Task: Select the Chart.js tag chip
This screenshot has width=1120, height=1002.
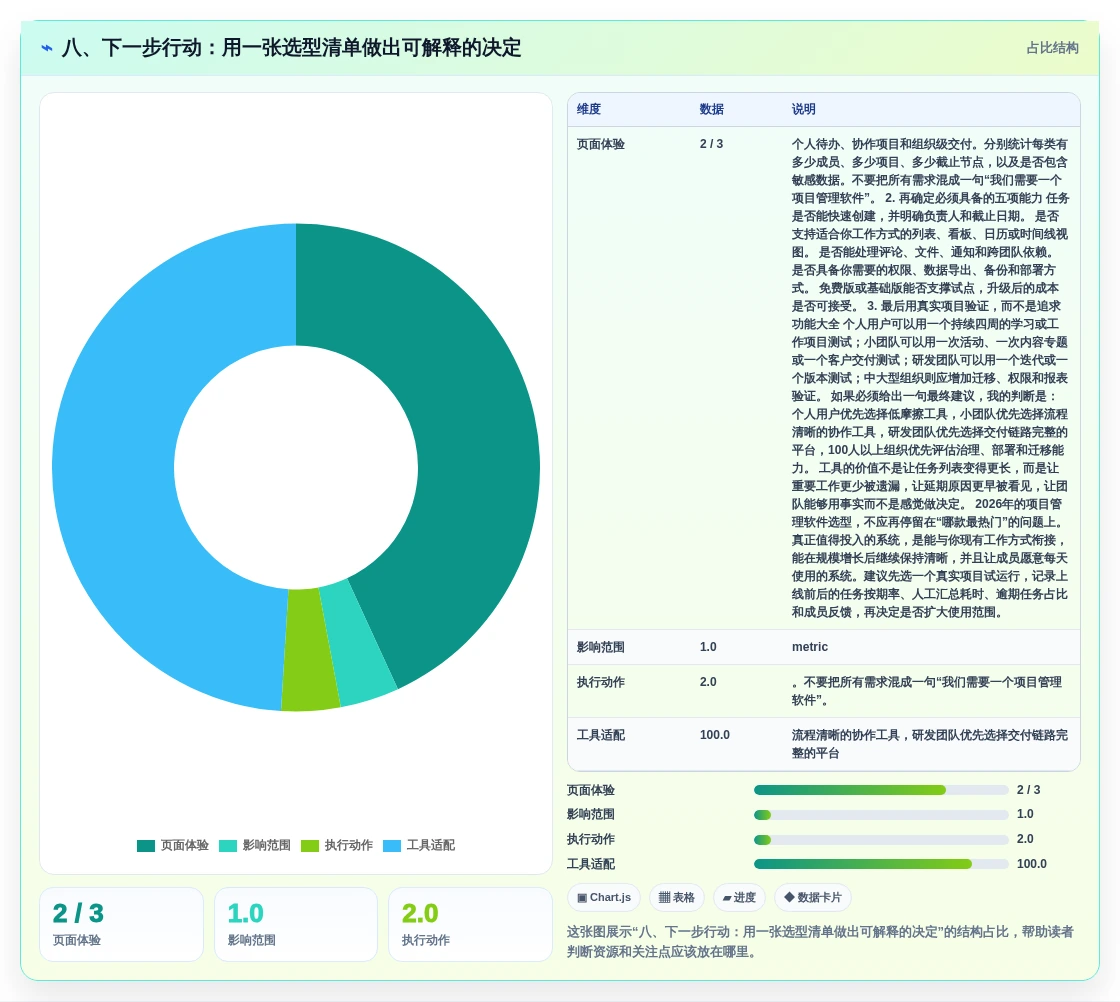Action: click(x=604, y=898)
